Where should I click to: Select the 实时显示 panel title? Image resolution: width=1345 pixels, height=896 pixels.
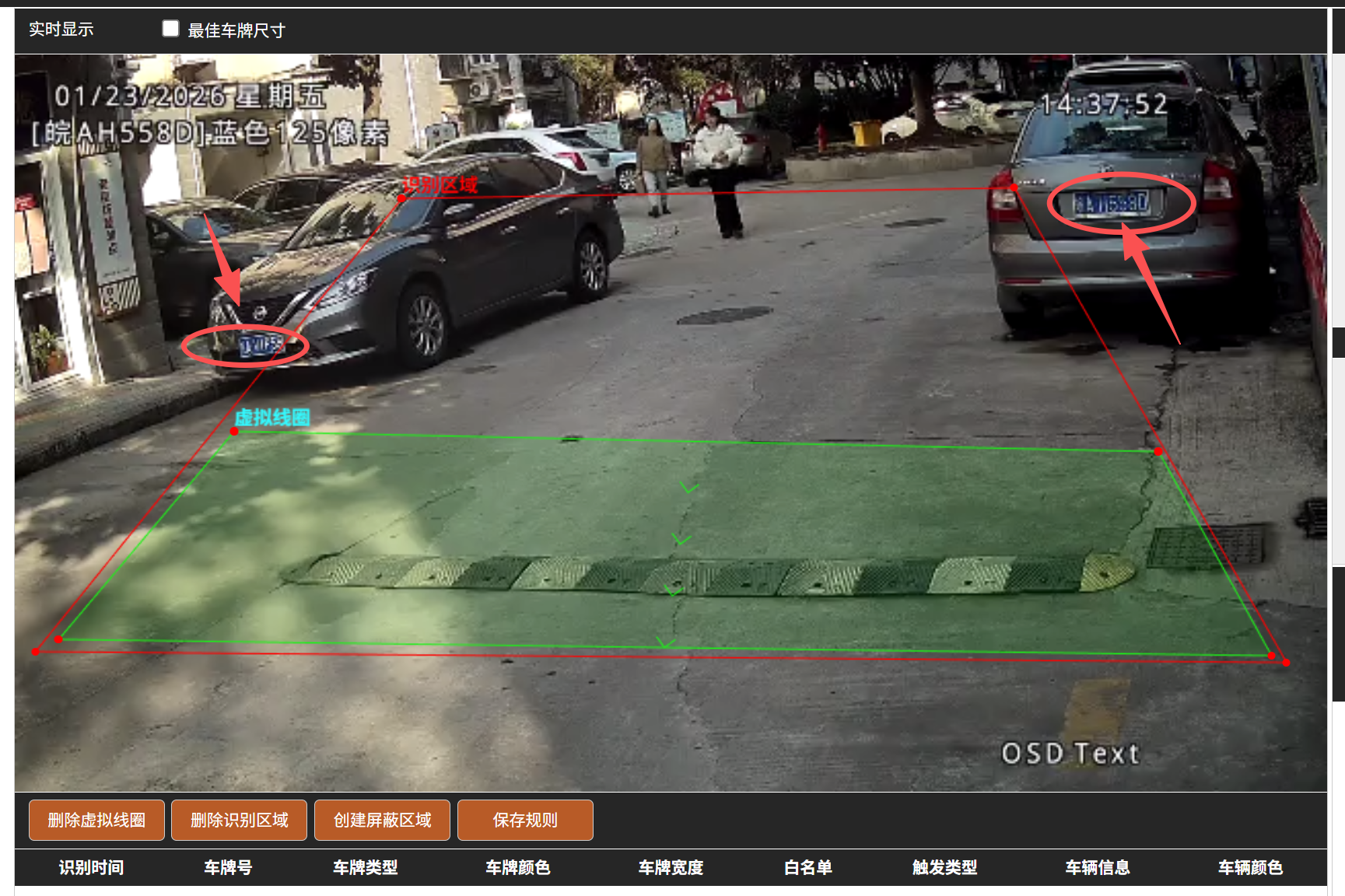coord(61,30)
